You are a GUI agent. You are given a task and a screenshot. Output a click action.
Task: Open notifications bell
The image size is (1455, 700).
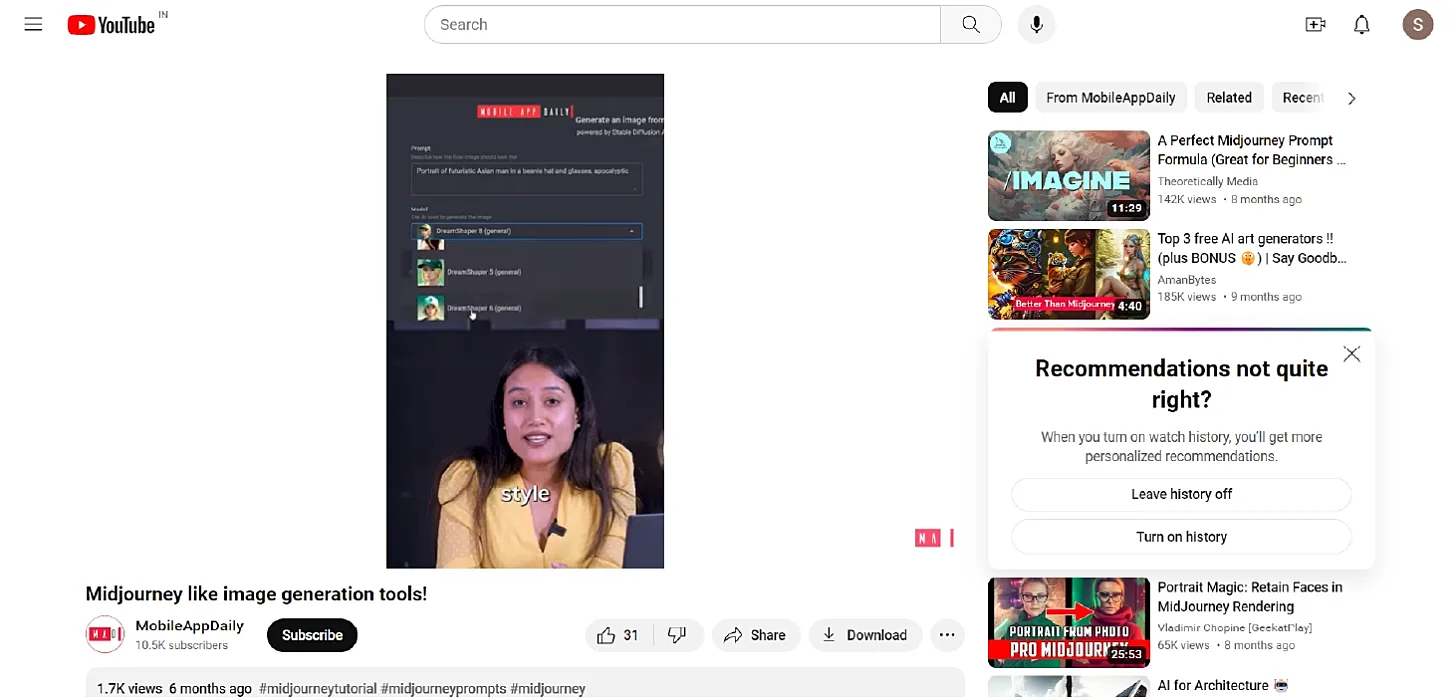tap(1362, 25)
